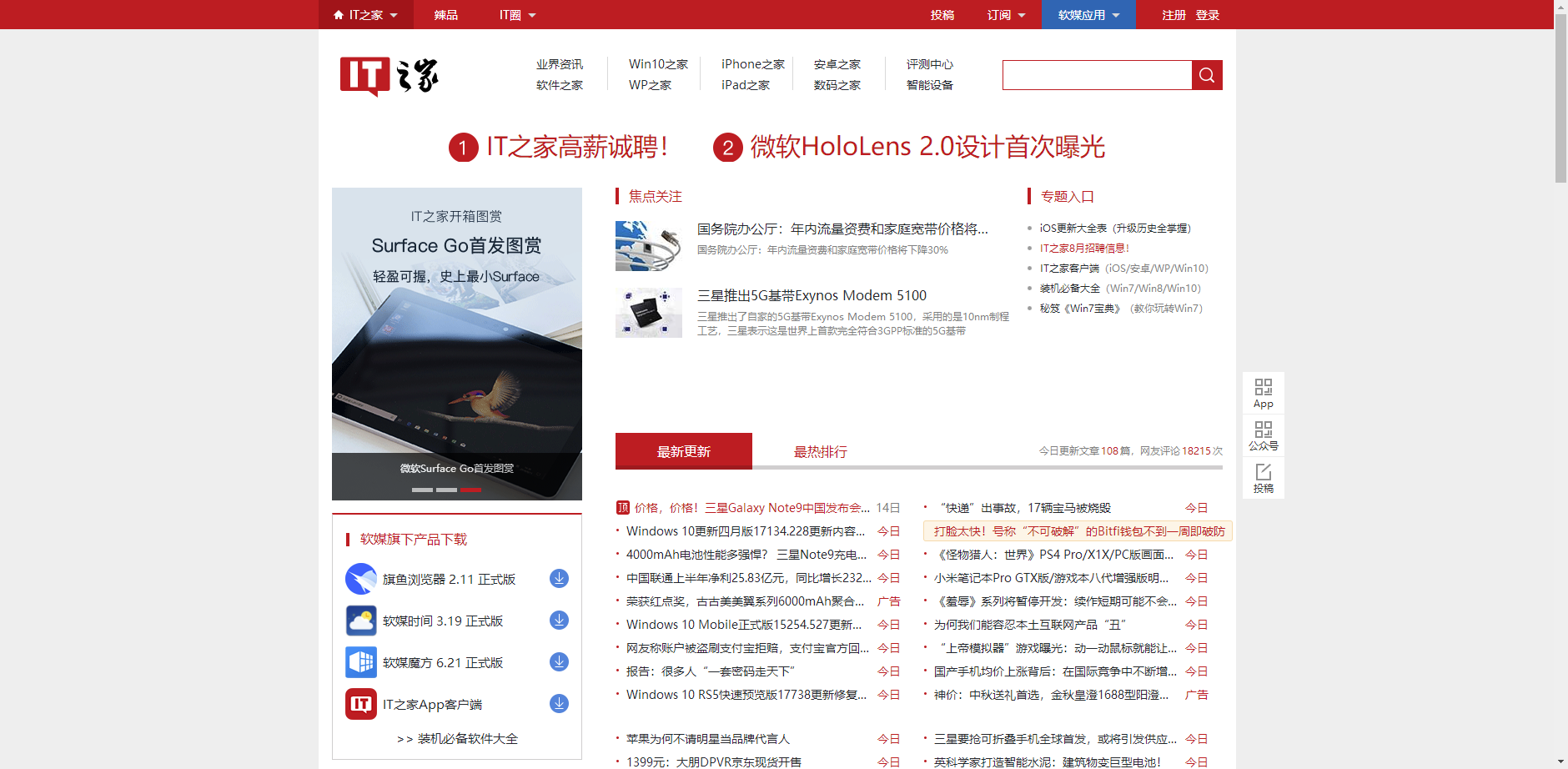Click the scrollbar down arrow
This screenshot has width=1568, height=769.
point(1560,762)
